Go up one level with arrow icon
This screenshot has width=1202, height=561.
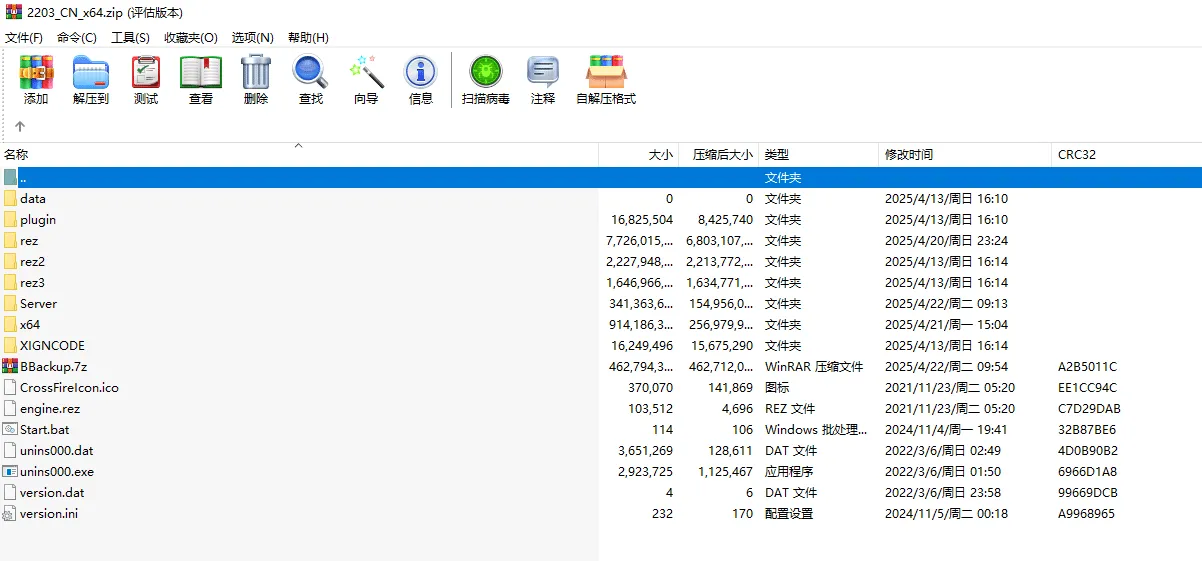coord(19,127)
